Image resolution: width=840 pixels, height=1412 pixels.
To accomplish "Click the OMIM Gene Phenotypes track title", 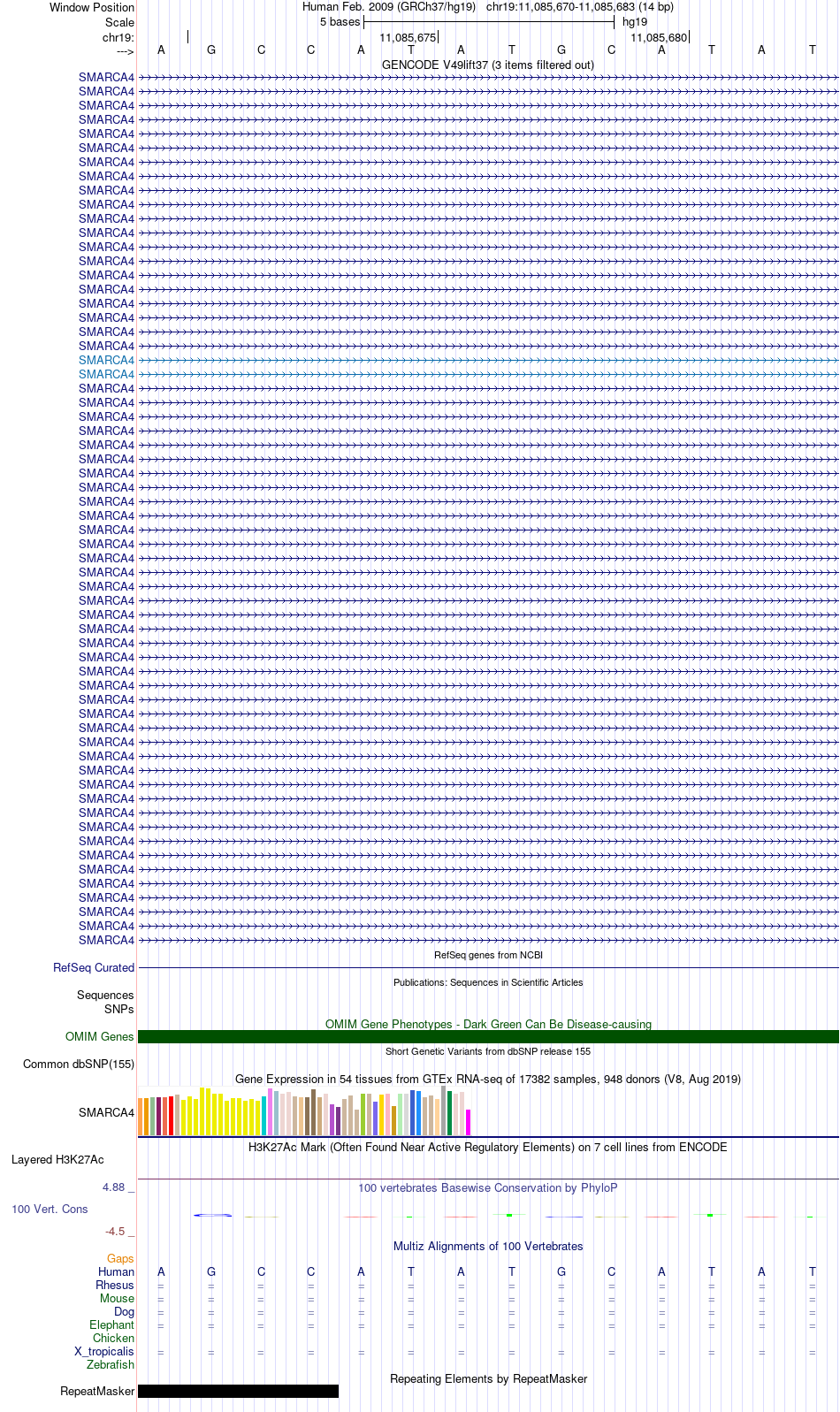I will tap(488, 1024).
